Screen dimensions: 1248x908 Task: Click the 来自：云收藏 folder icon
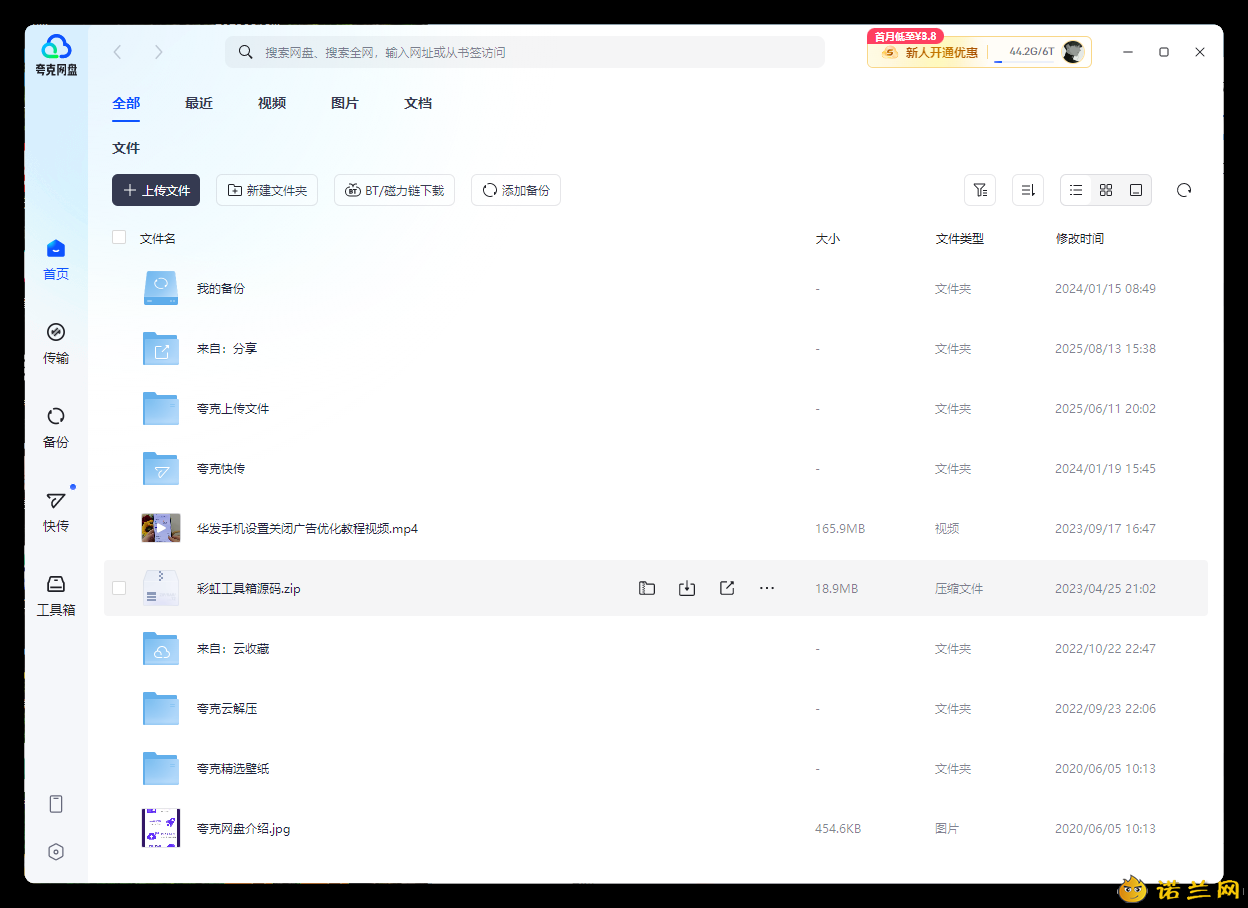tap(161, 648)
